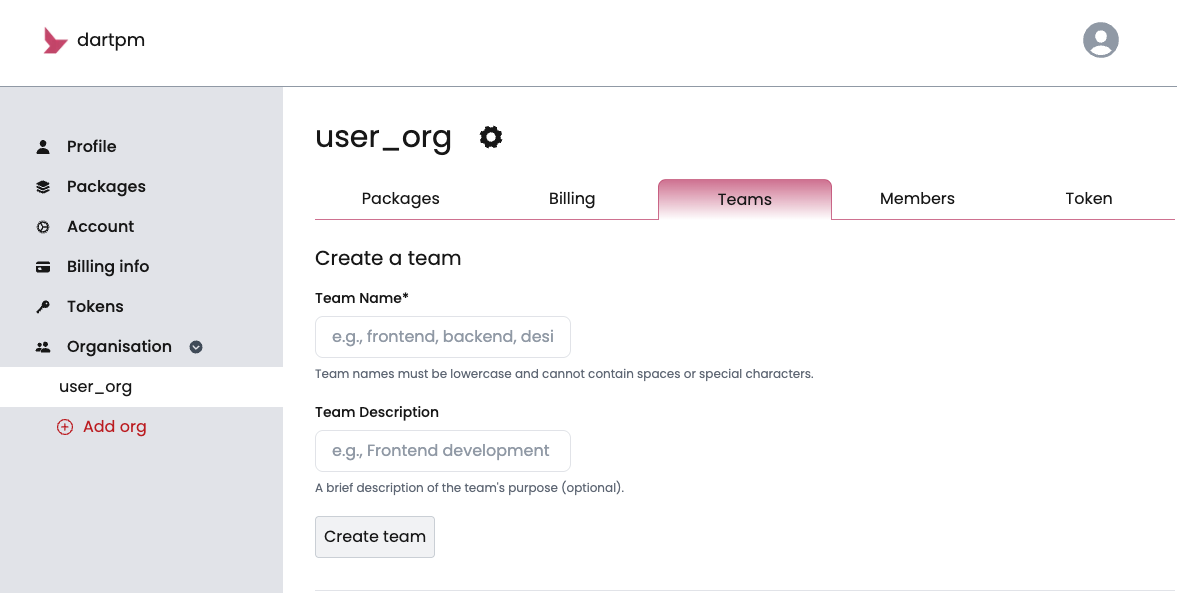Click the Account cog icon in sidebar
1177x593 pixels.
pos(43,227)
